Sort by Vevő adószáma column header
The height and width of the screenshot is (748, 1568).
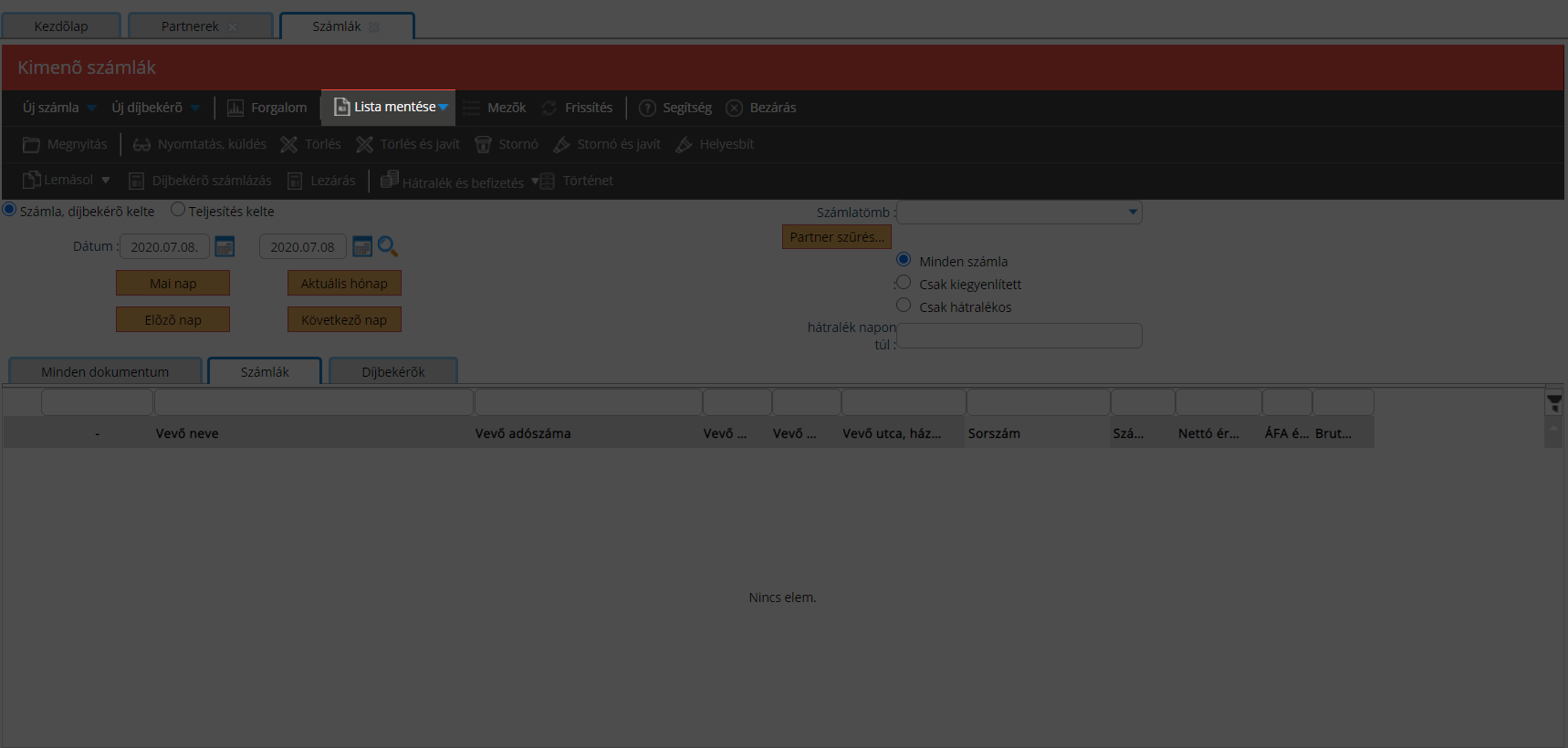[x=523, y=433]
